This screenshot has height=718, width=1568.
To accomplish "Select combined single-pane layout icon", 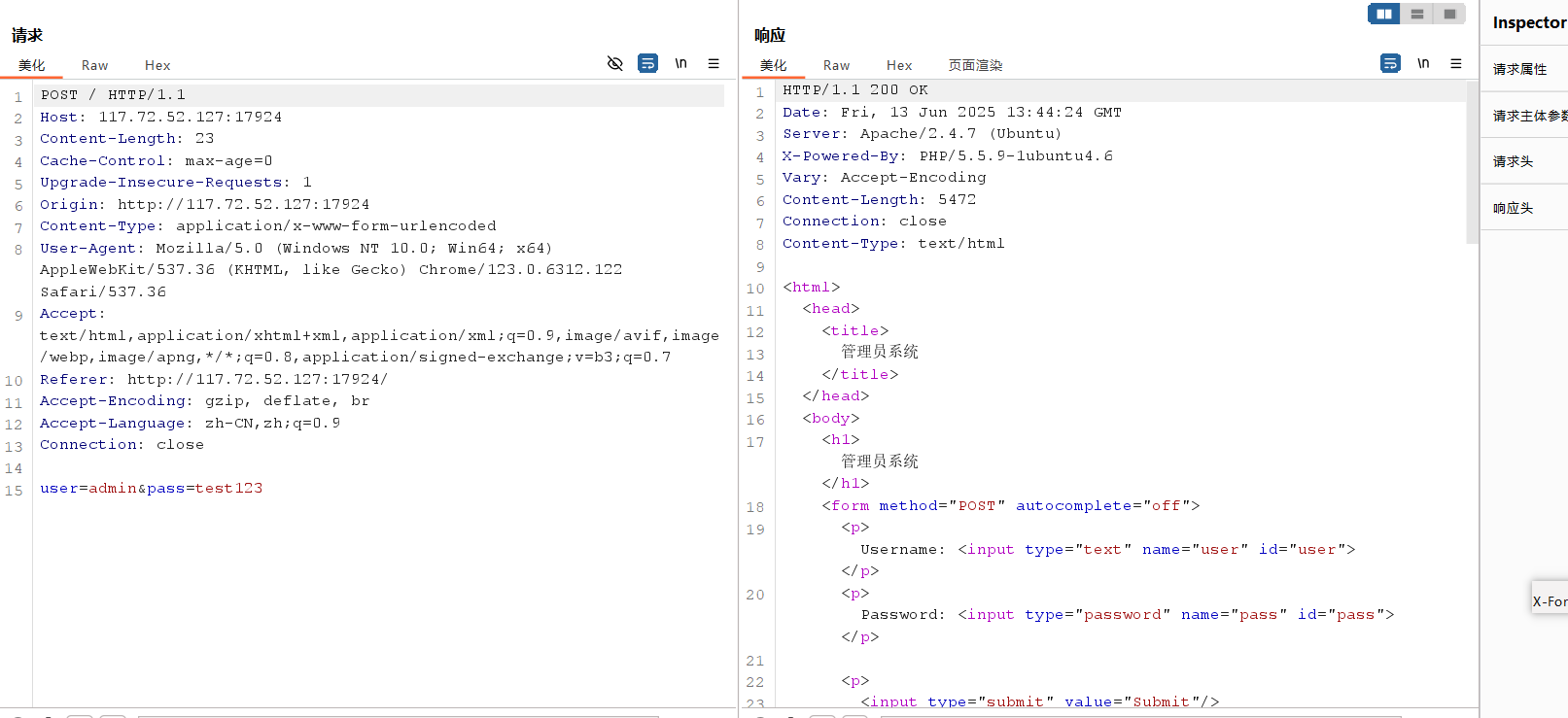I will [x=1449, y=14].
